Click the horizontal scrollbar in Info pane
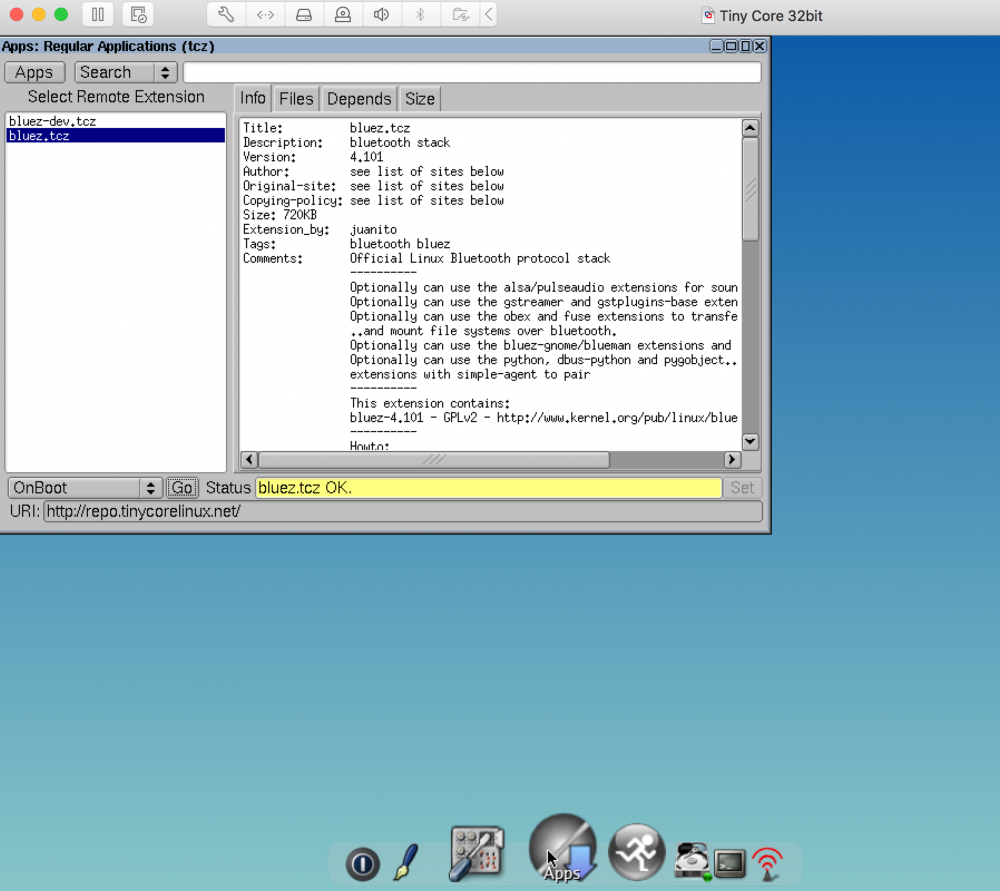The image size is (1000, 891). click(x=434, y=460)
